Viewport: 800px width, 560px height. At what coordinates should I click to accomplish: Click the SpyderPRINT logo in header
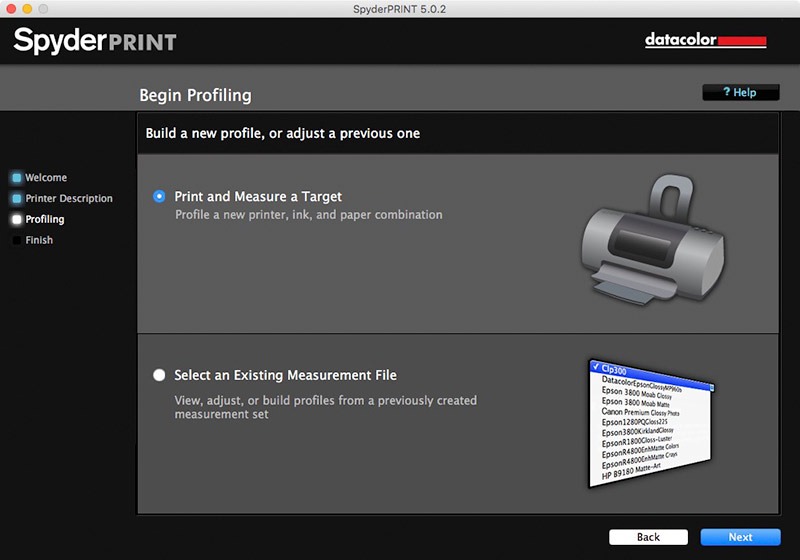point(95,41)
